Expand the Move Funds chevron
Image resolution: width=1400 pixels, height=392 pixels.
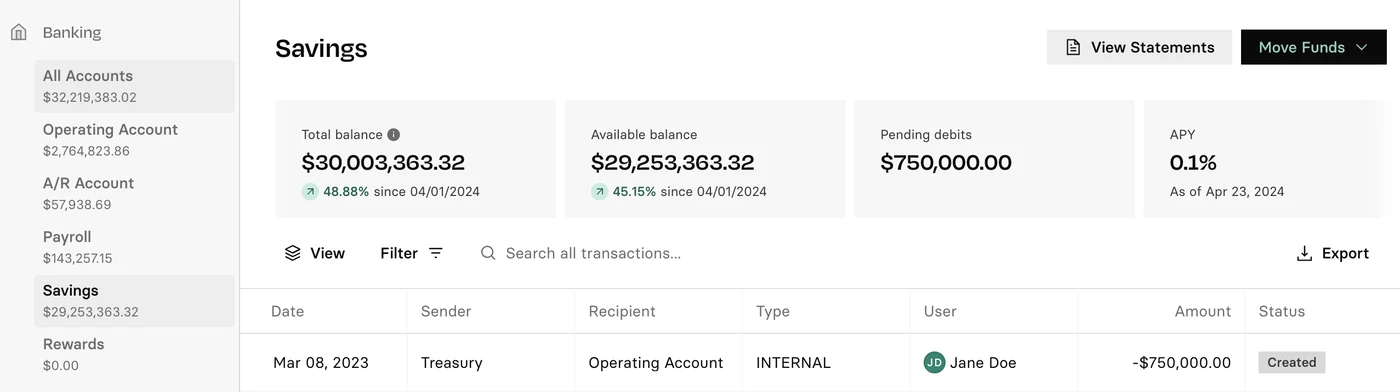coord(1362,47)
